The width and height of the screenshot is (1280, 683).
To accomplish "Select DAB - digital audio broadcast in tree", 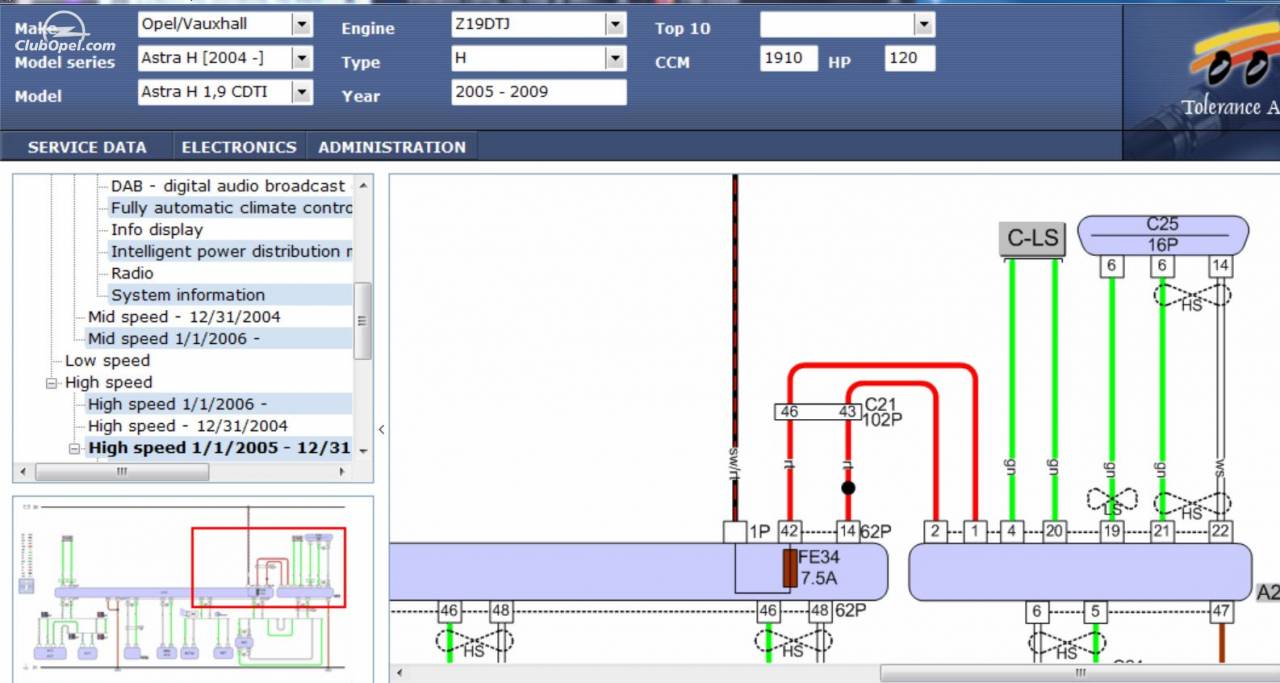I will coord(228,186).
